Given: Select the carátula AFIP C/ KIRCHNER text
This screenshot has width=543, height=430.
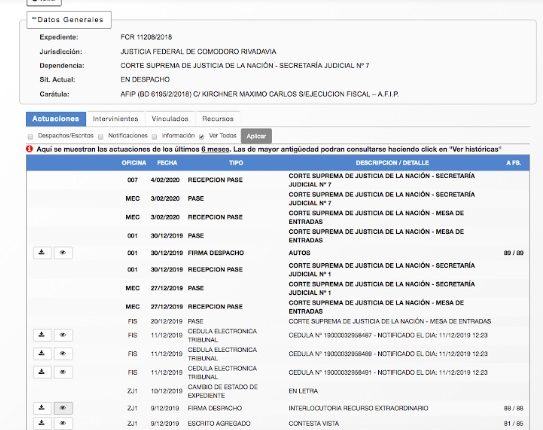Looking at the screenshot, I should click(x=260, y=94).
